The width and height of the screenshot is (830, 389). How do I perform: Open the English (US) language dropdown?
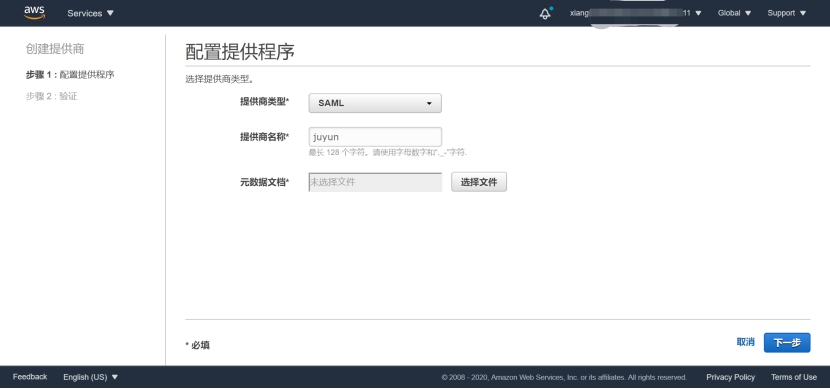91,377
